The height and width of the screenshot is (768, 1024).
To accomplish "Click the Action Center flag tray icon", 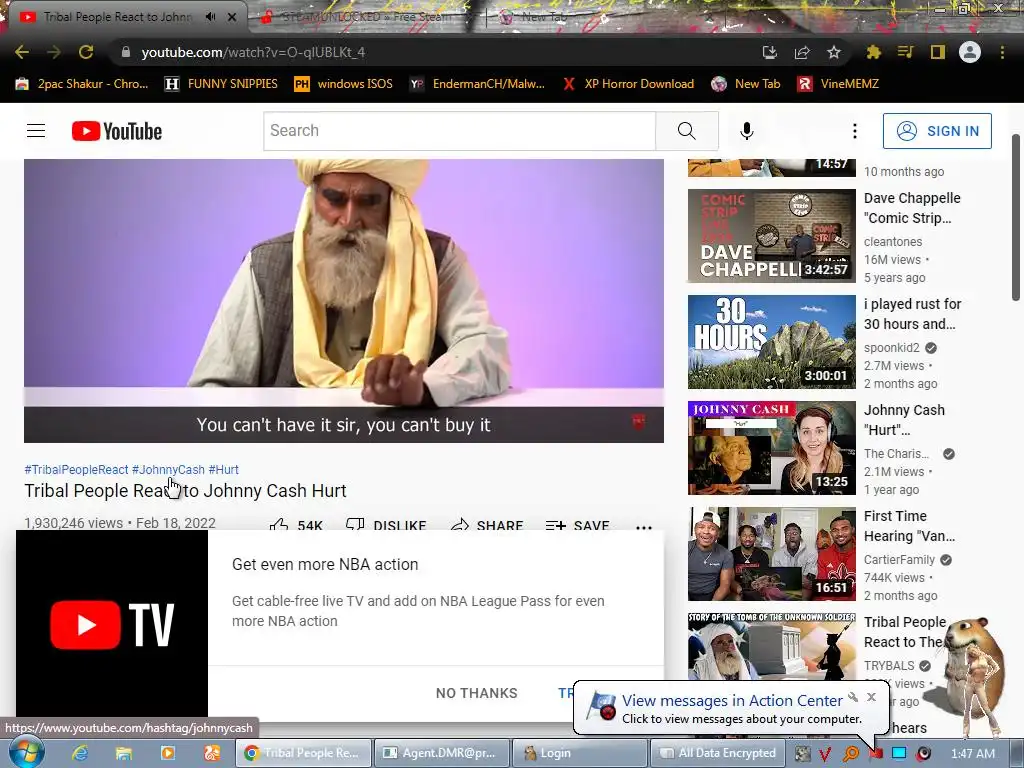I will pos(876,754).
